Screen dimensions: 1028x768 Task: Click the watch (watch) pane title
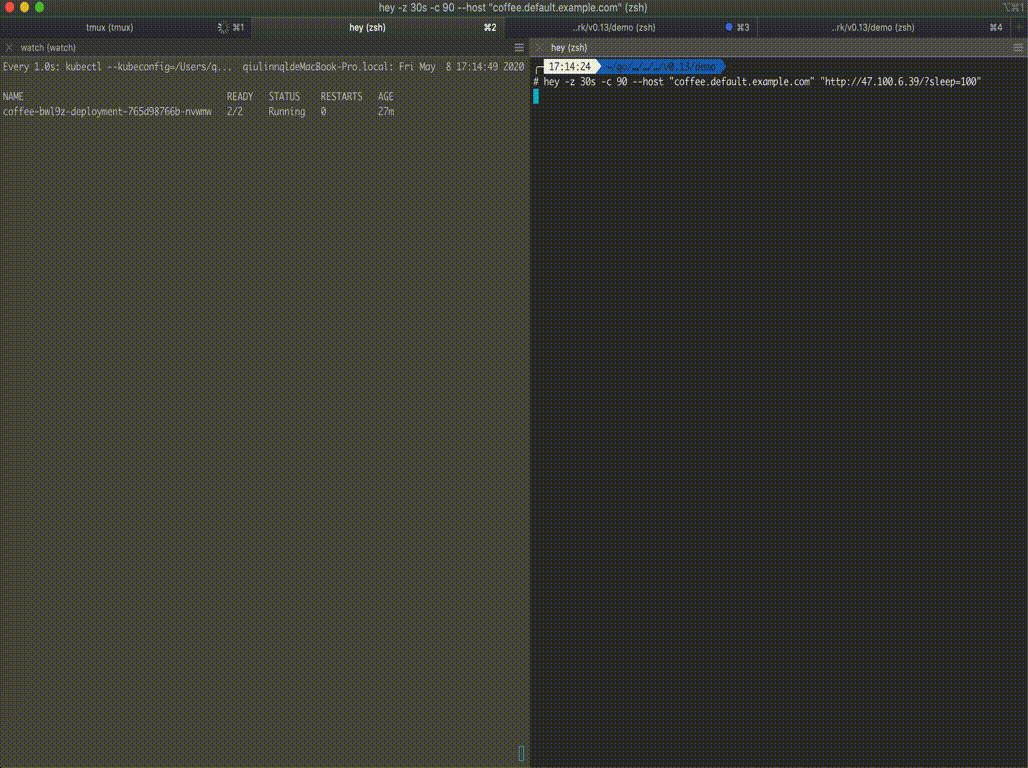(48, 48)
